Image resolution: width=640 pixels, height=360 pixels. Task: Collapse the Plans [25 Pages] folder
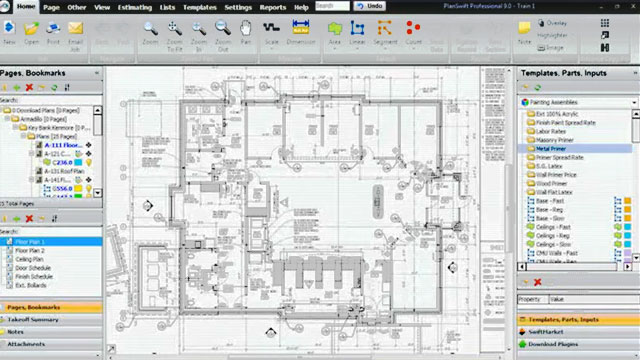[23, 136]
